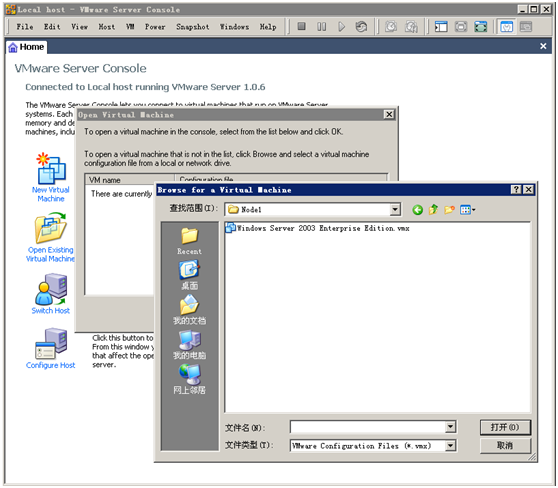Click the New Virtual Machine icon
Image resolution: width=558 pixels, height=488 pixels.
point(51,168)
